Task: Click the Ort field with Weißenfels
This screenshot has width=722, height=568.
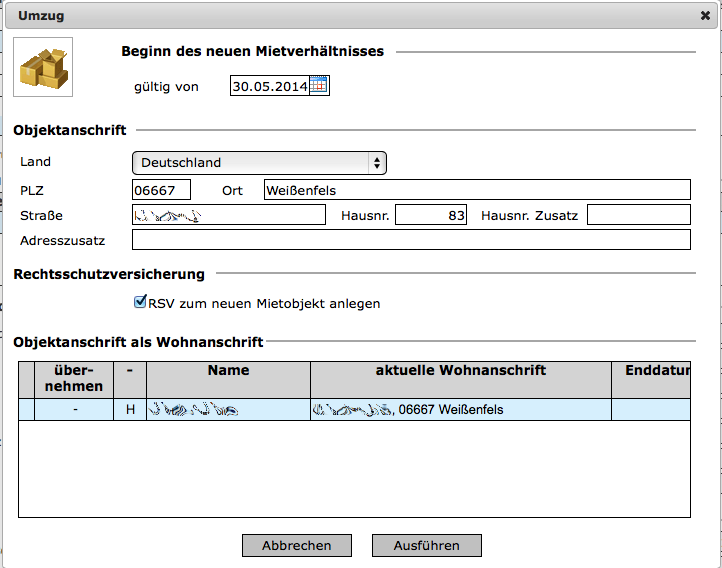Action: [476, 189]
